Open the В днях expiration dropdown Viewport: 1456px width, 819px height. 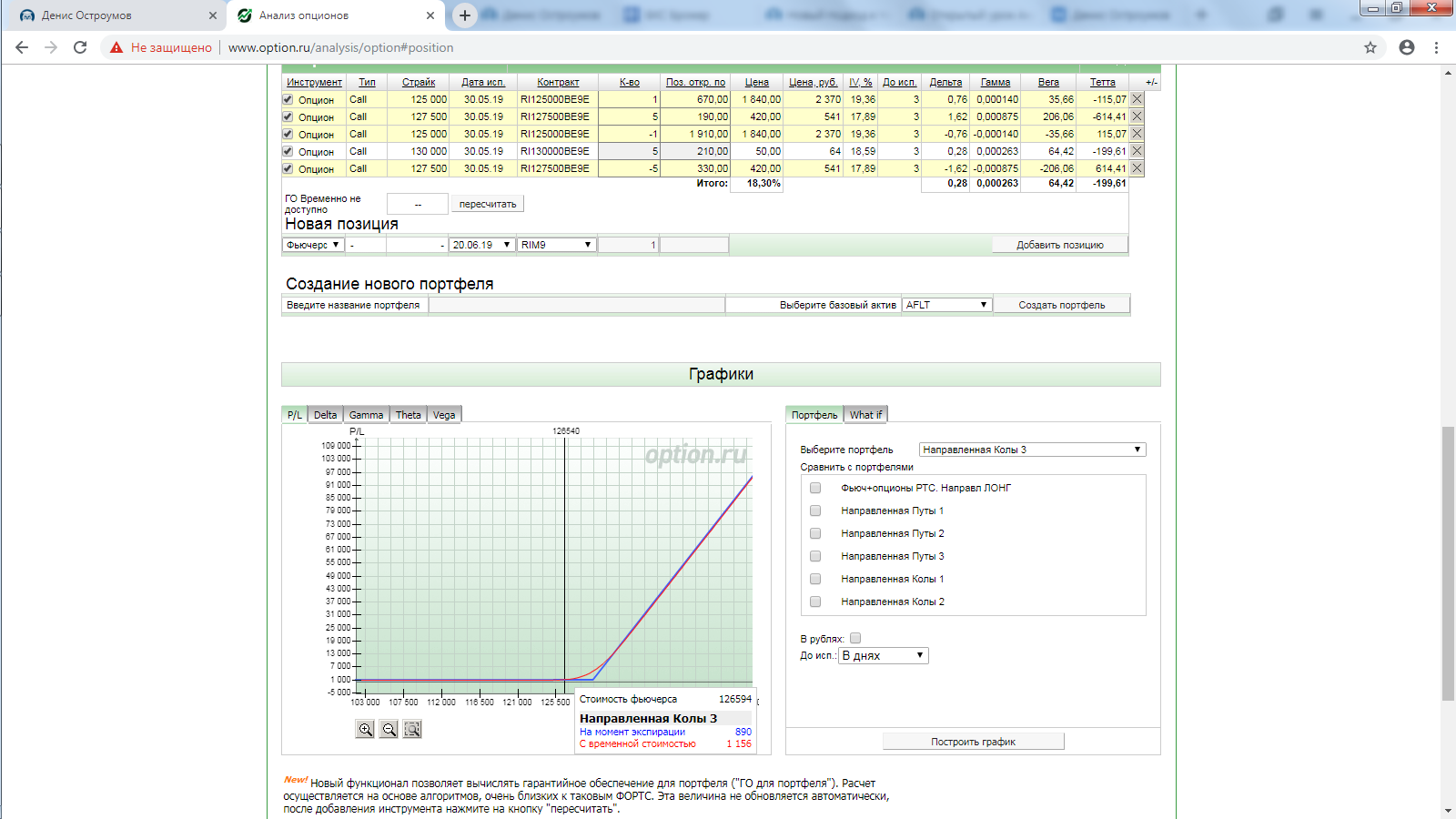pos(883,655)
